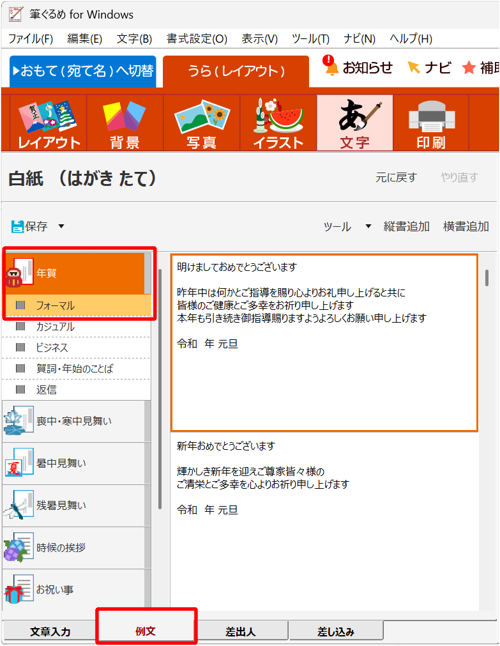Select the 賀詞・年始のことば subcategory

tap(78, 369)
